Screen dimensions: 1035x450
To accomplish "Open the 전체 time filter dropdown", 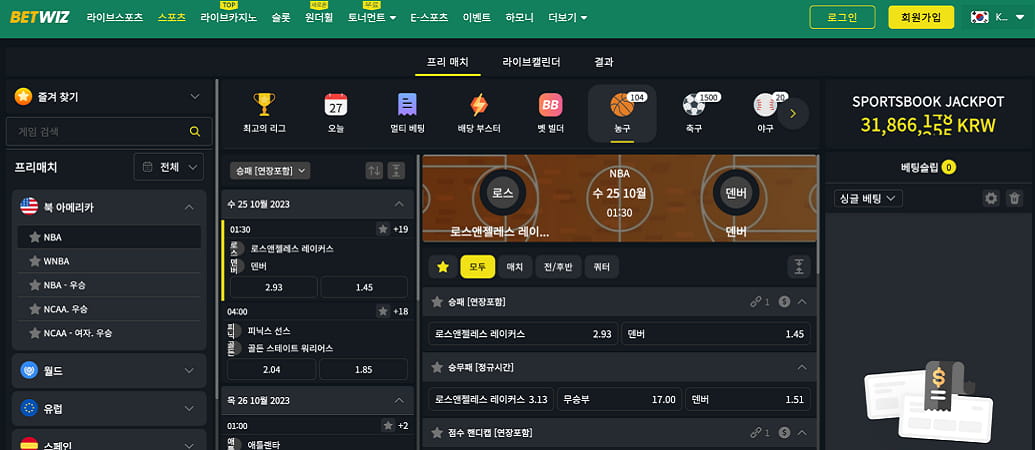I will coord(168,167).
